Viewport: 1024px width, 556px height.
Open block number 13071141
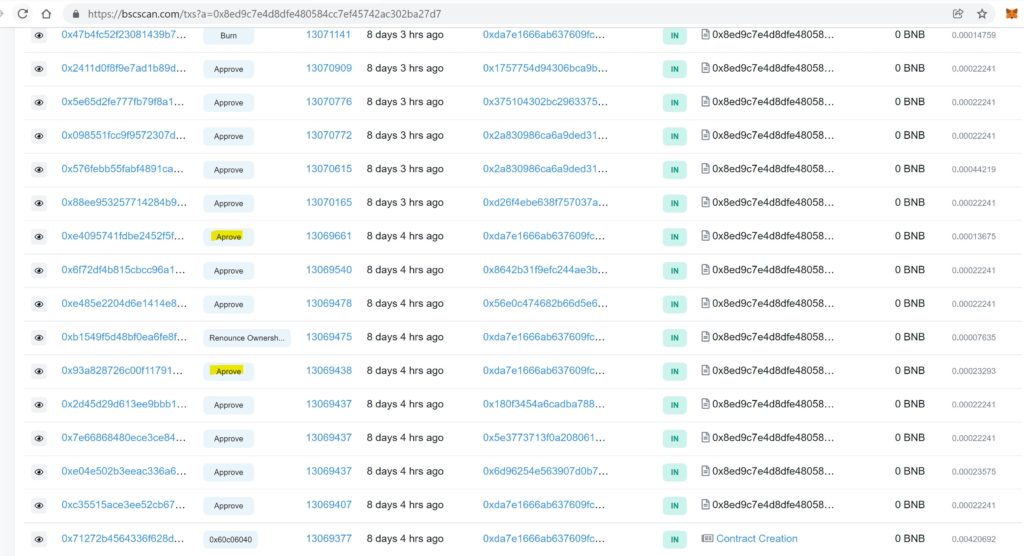coord(328,35)
